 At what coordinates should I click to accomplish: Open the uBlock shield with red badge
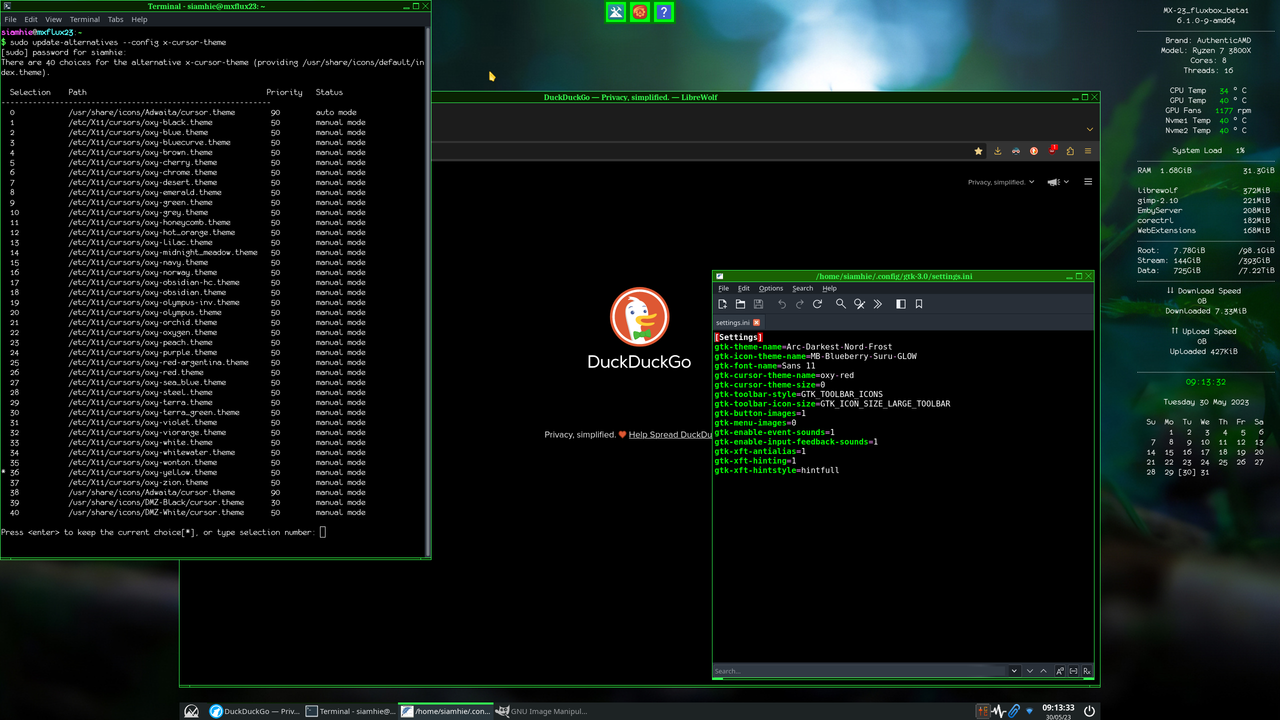click(1052, 151)
